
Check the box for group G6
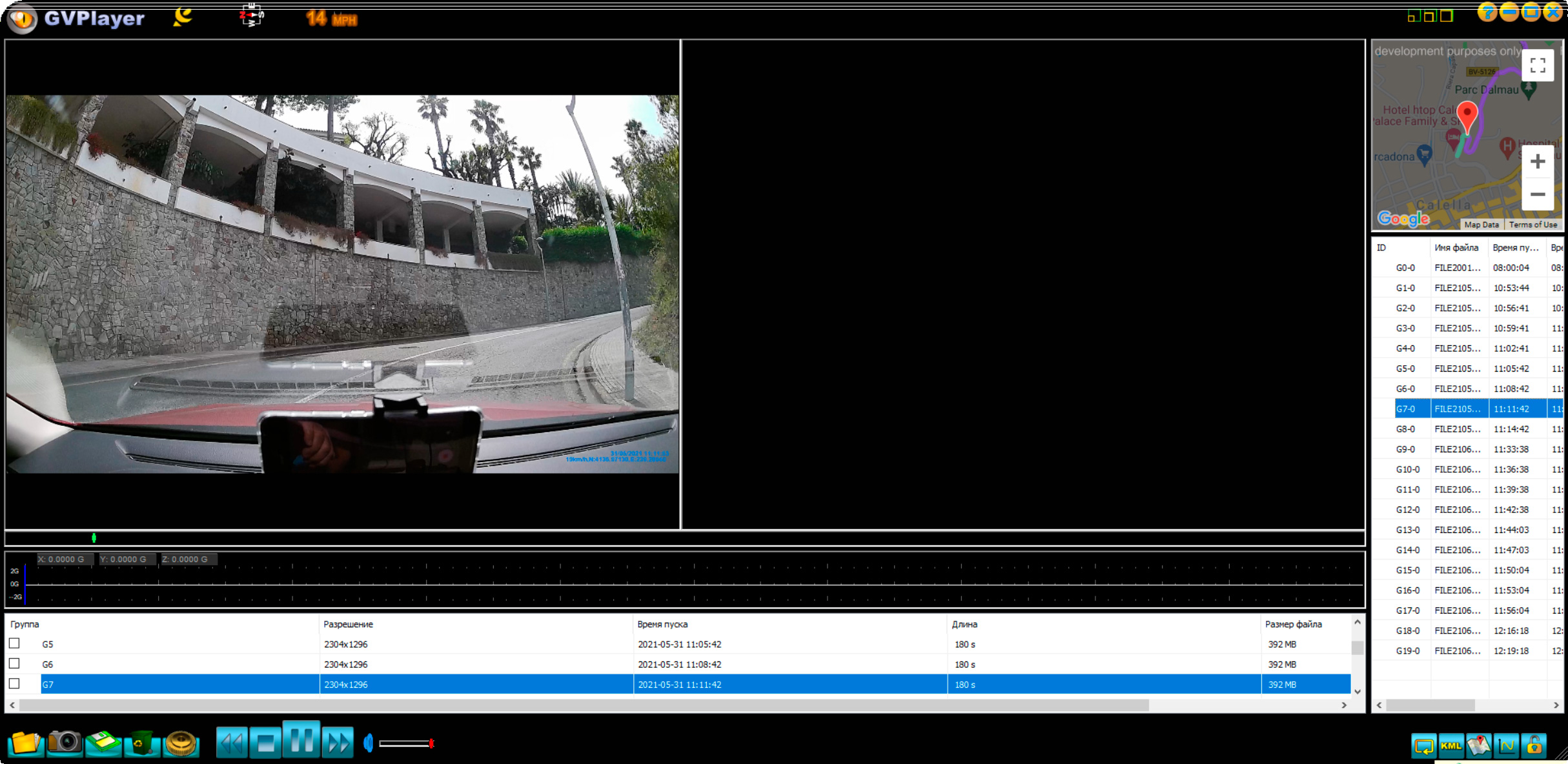tap(14, 663)
